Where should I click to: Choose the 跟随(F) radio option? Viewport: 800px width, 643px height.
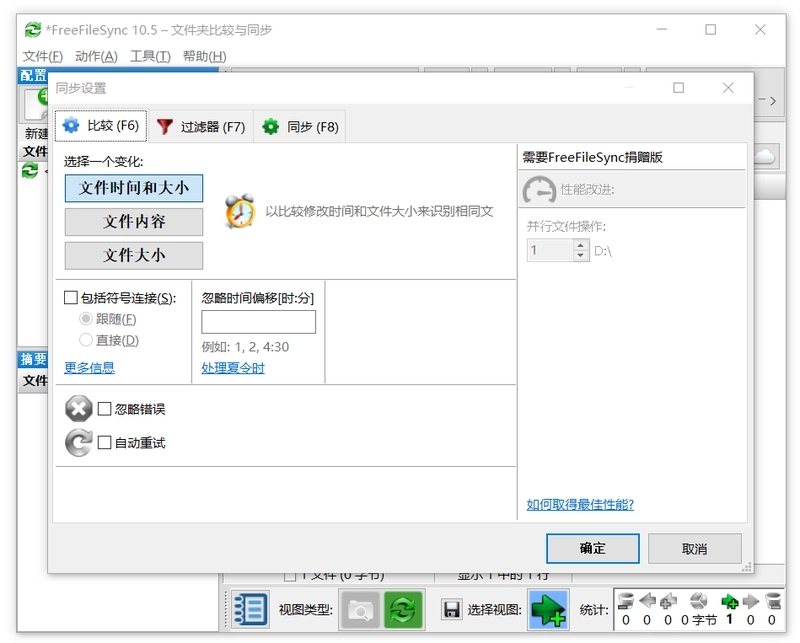[86, 319]
